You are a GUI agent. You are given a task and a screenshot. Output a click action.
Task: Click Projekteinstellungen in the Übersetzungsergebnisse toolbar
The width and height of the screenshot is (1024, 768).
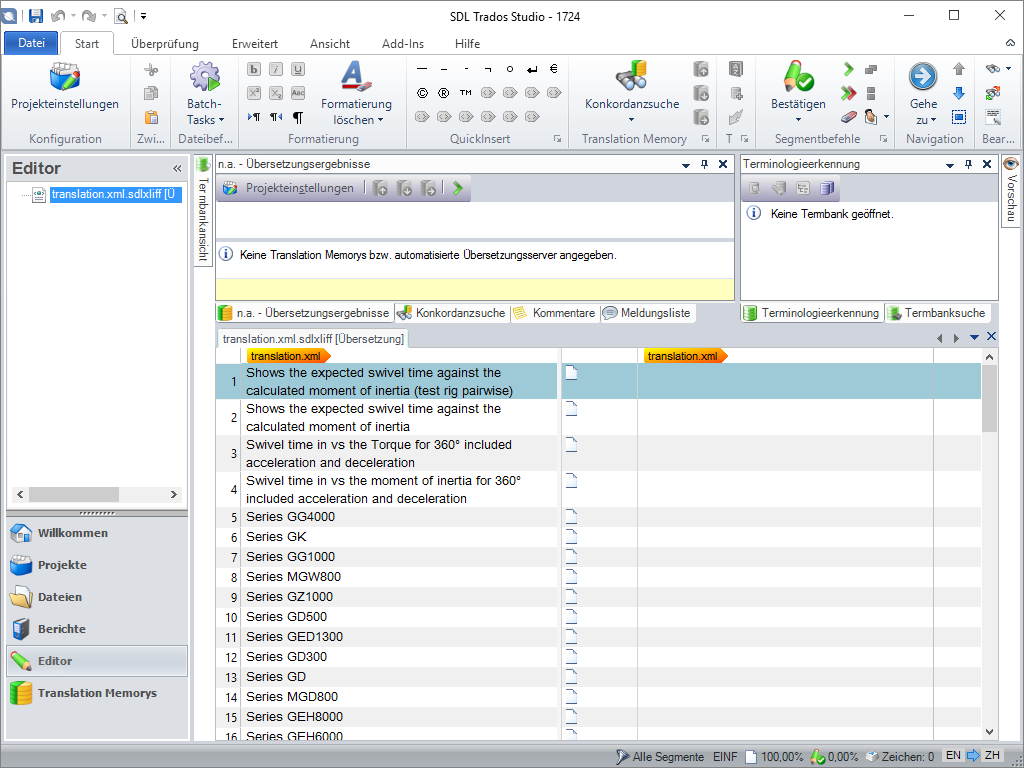click(289, 188)
